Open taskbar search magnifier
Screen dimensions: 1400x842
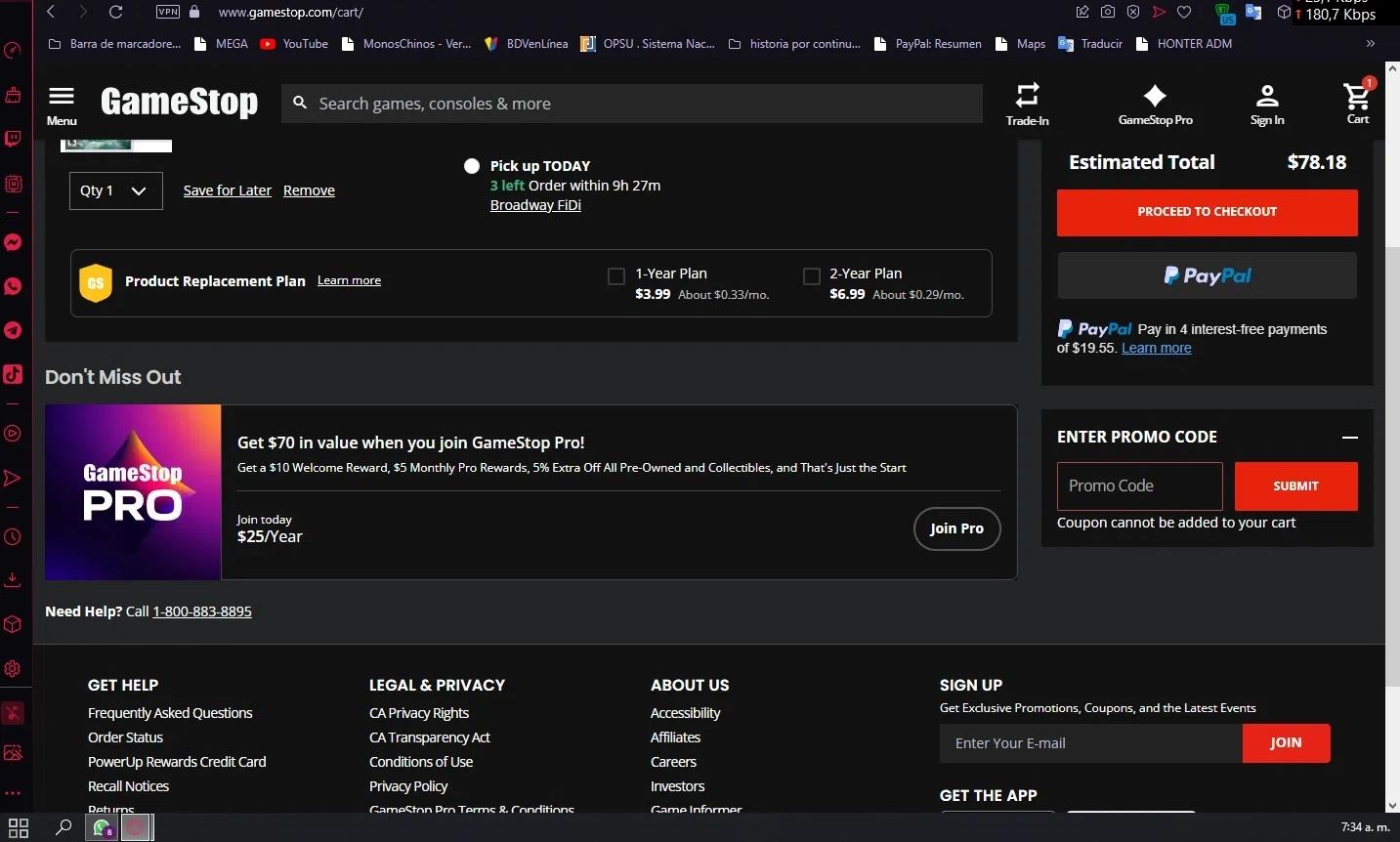pyautogui.click(x=64, y=828)
